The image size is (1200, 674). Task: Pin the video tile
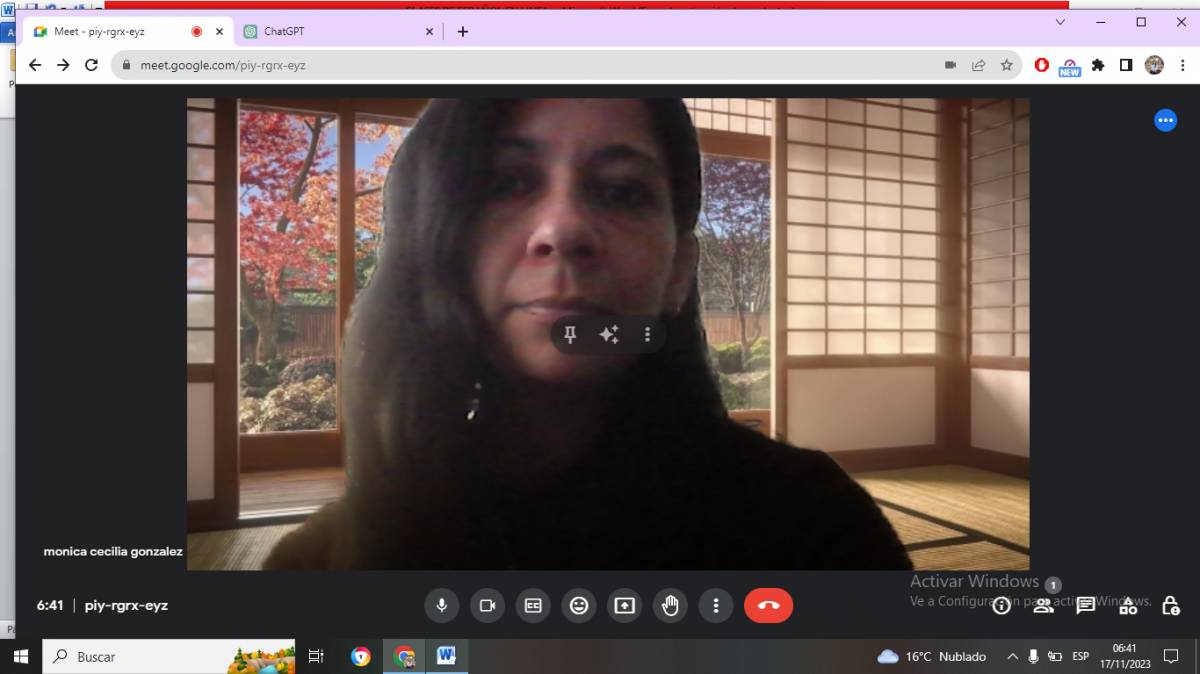pos(570,335)
